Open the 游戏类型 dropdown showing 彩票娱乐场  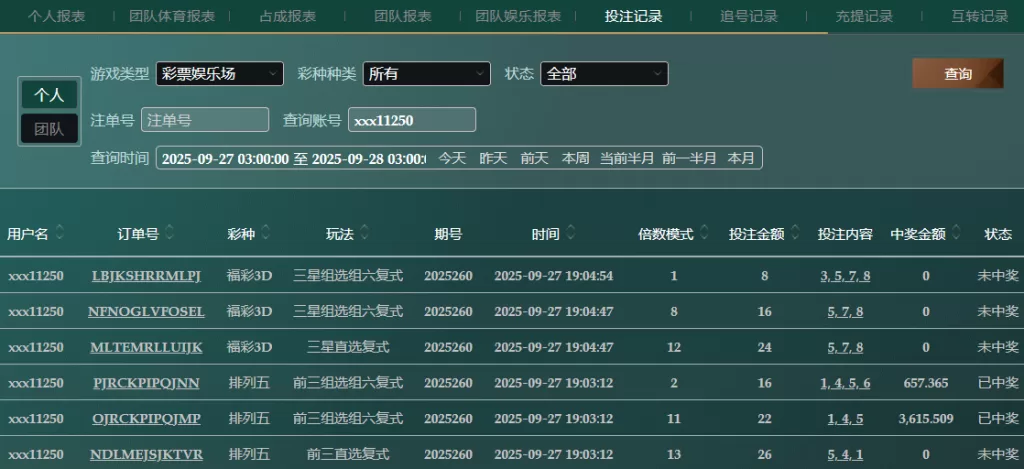[x=220, y=74]
